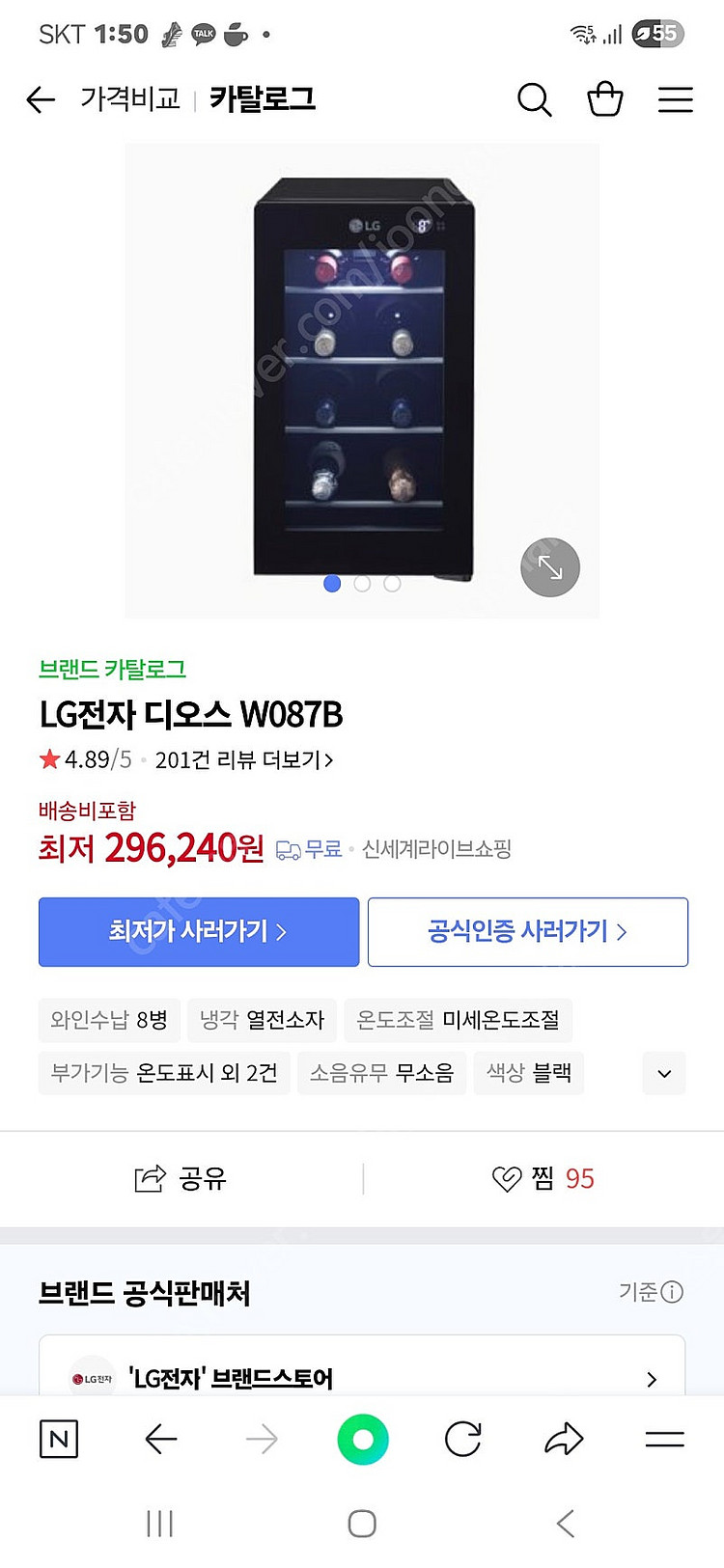The width and height of the screenshot is (724, 1568).
Task: Open the shopping bag cart icon
Action: [x=605, y=99]
